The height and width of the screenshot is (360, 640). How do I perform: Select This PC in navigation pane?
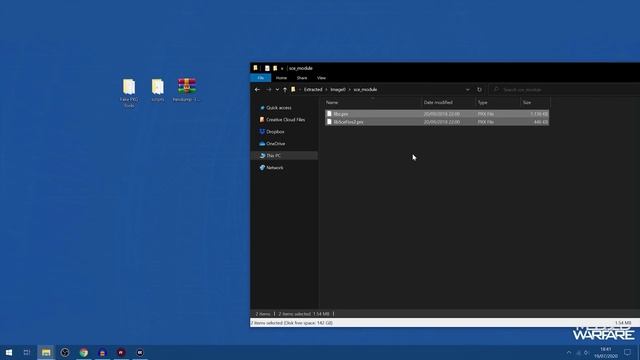point(284,156)
